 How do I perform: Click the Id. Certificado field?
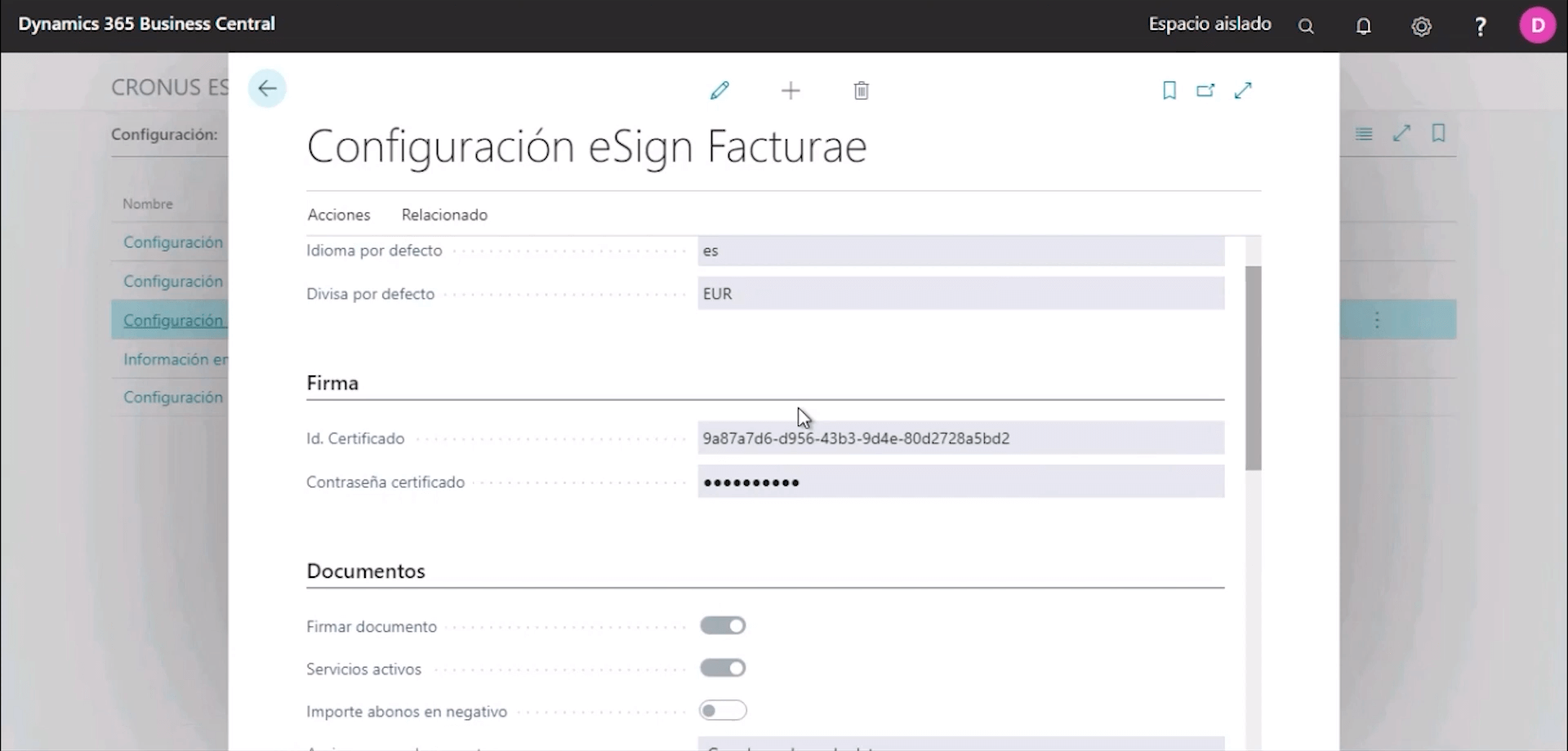point(960,438)
